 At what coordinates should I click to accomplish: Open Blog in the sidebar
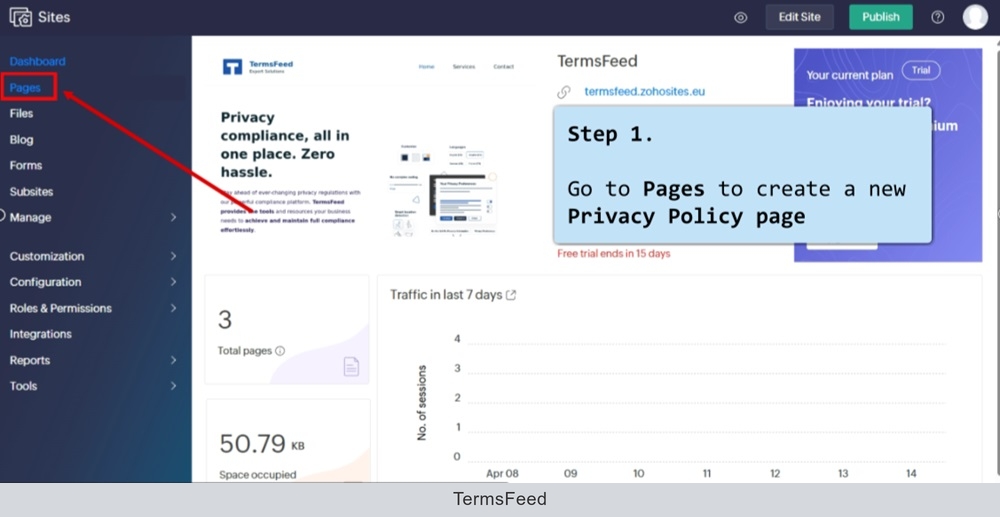pos(22,140)
